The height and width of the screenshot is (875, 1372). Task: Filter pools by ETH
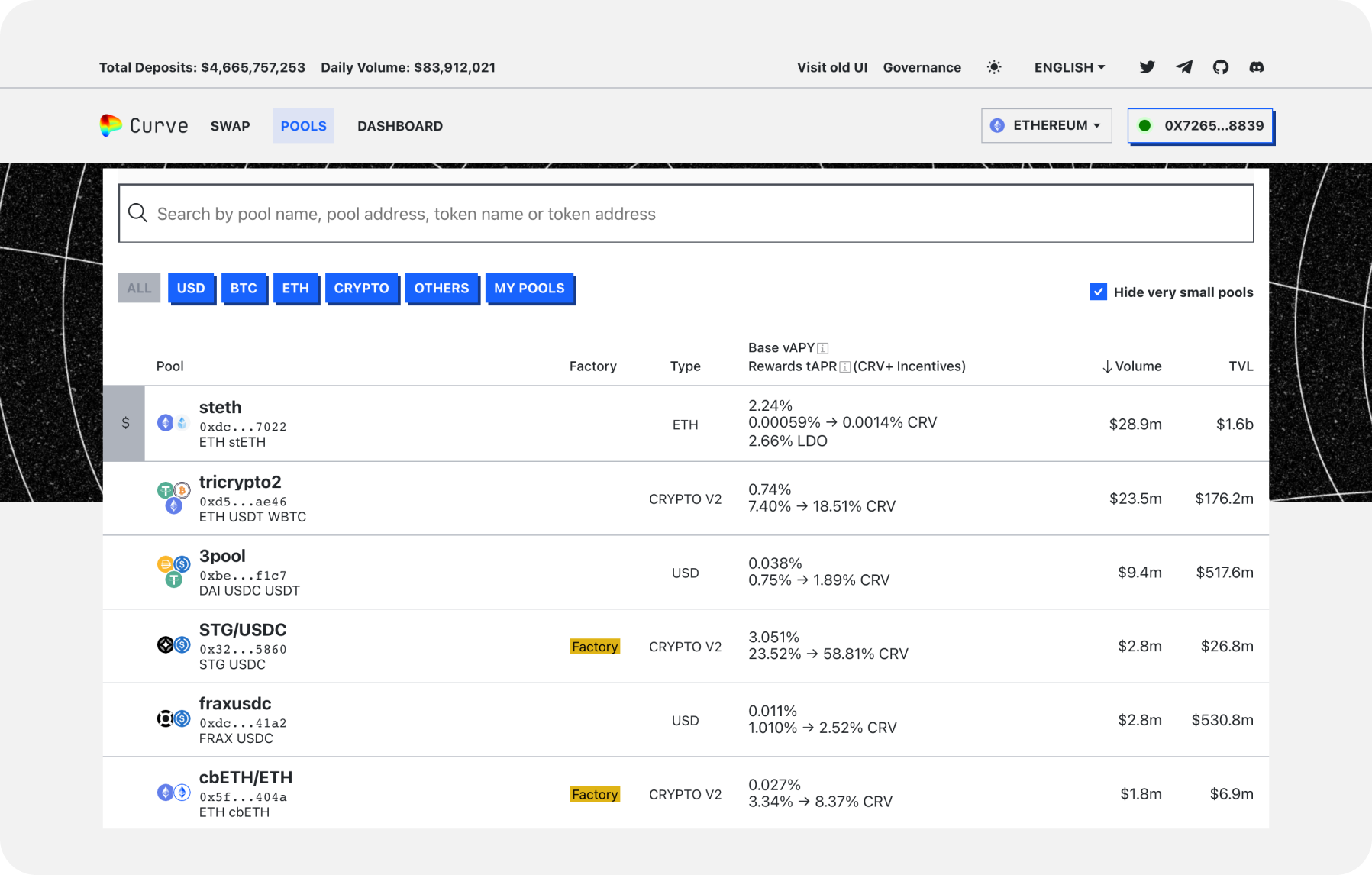[x=295, y=288]
